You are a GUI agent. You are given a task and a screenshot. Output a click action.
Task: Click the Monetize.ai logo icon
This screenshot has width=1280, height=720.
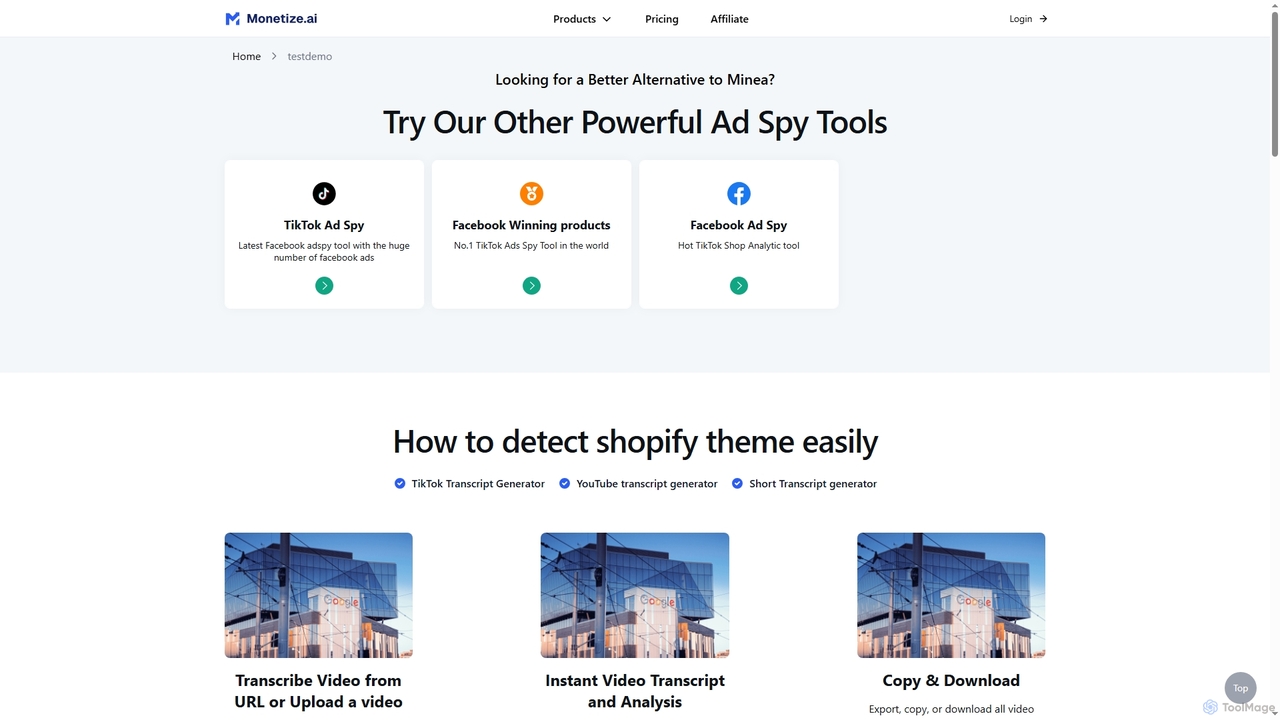[232, 19]
